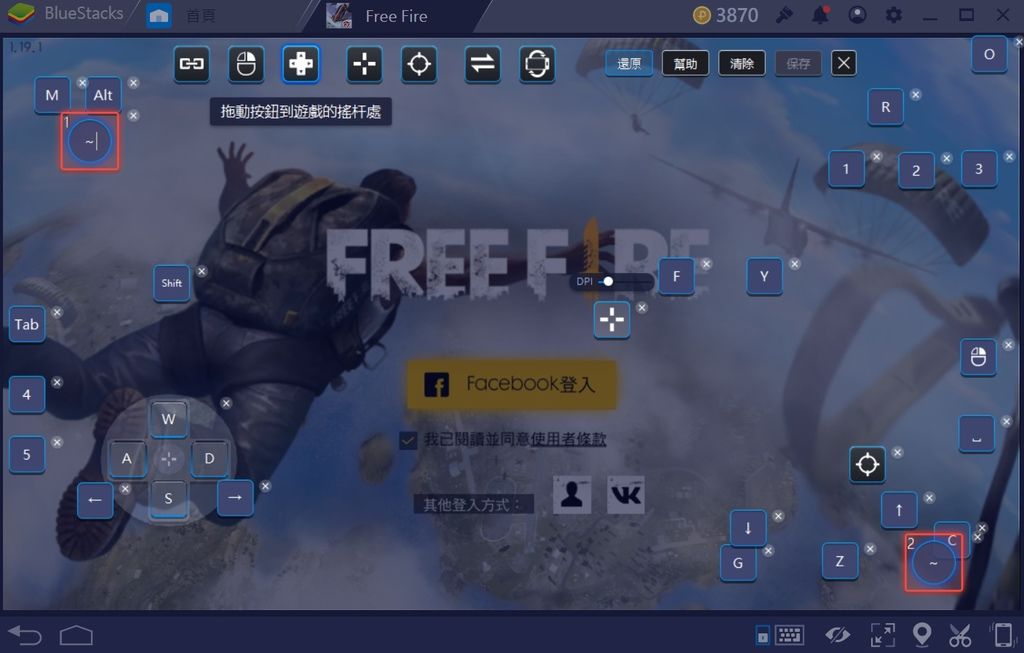
Task: Close the keymapping editor with the X button
Action: (x=844, y=63)
